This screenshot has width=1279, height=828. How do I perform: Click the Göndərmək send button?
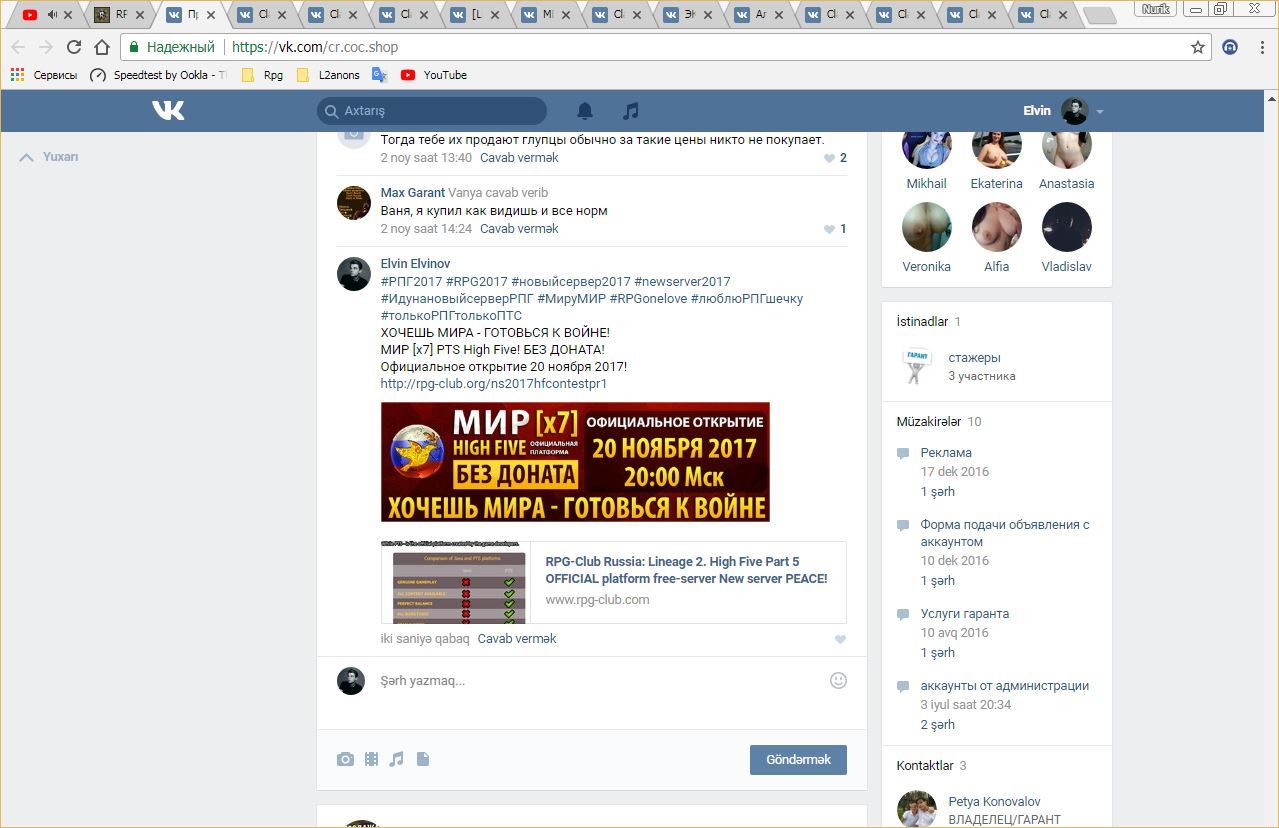click(798, 760)
